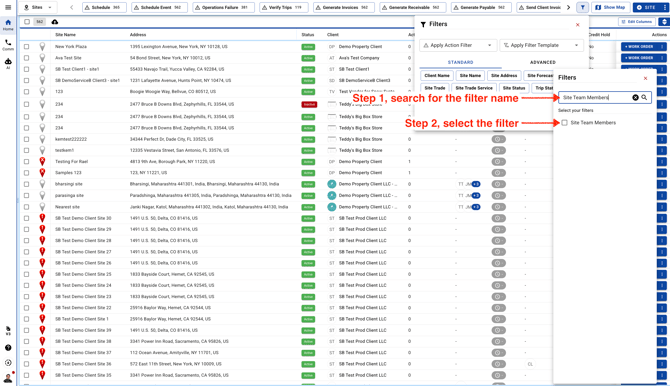Image resolution: width=670 pixels, height=386 pixels.
Task: Go to Home in the sidebar
Action: (x=8, y=25)
